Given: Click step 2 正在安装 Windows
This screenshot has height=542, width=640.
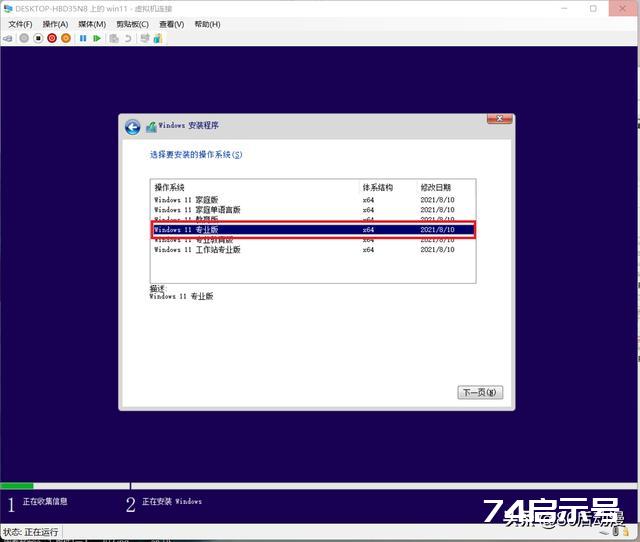Looking at the screenshot, I should [164, 503].
